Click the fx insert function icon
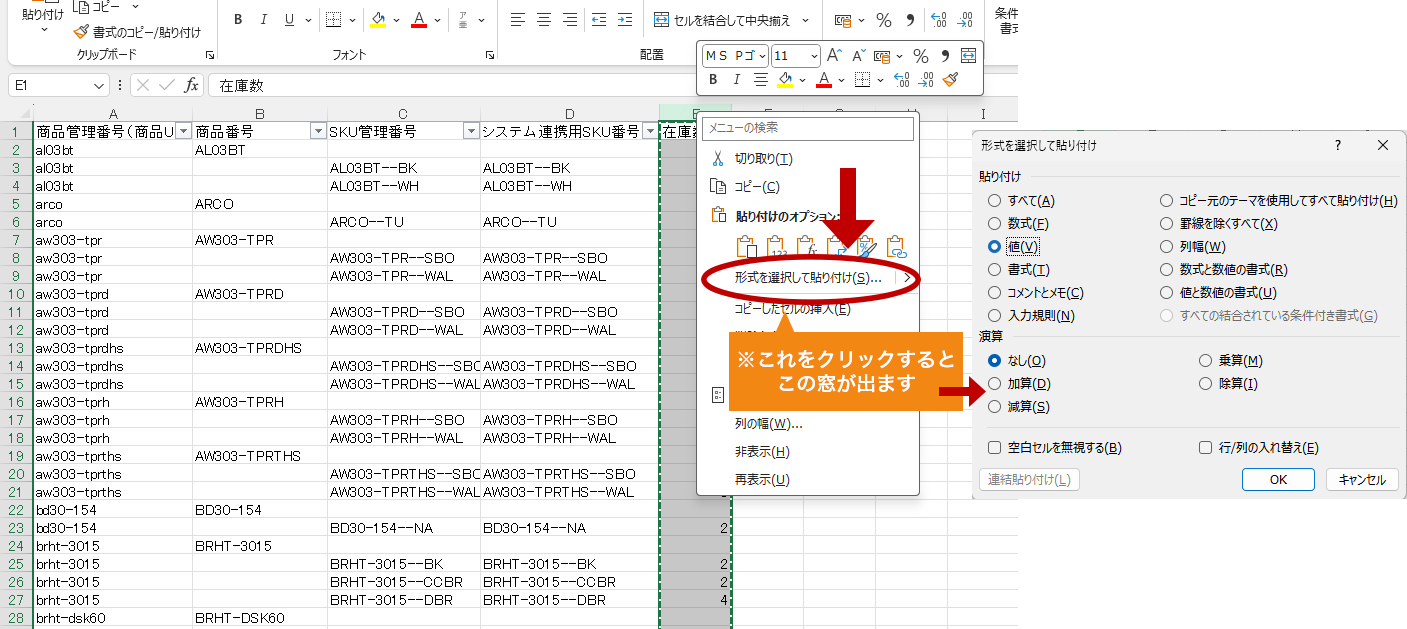Viewport: 1407px width, 629px height. 192,86
